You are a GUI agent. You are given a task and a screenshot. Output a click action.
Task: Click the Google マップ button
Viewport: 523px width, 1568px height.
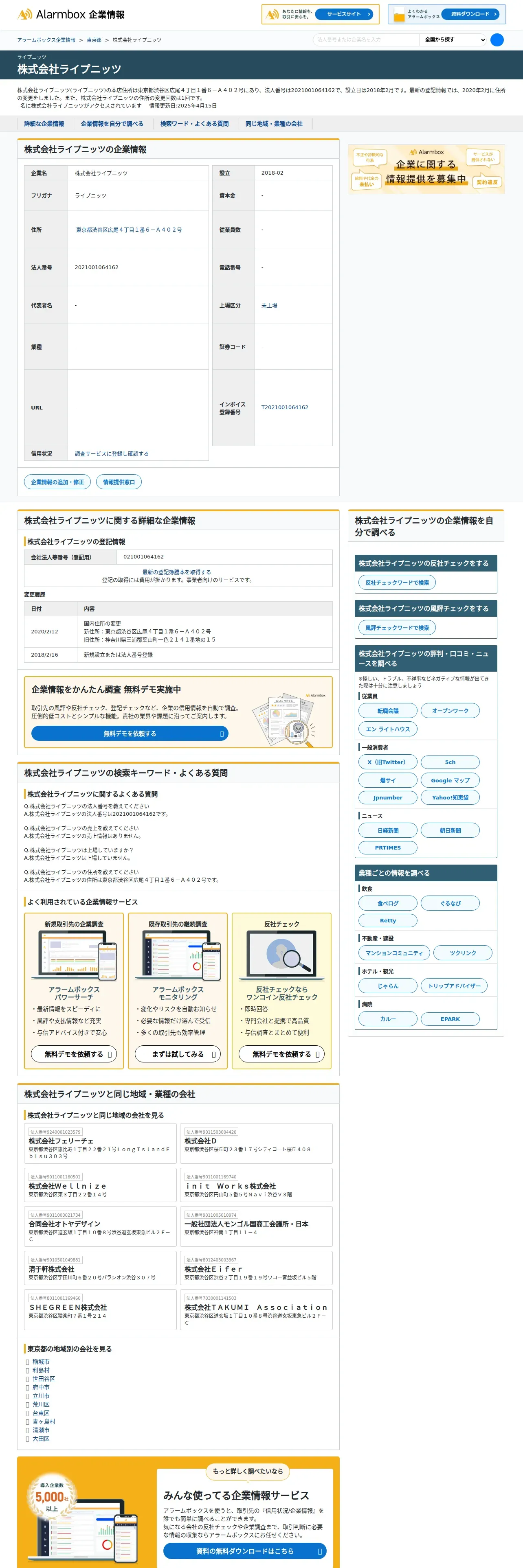450,780
